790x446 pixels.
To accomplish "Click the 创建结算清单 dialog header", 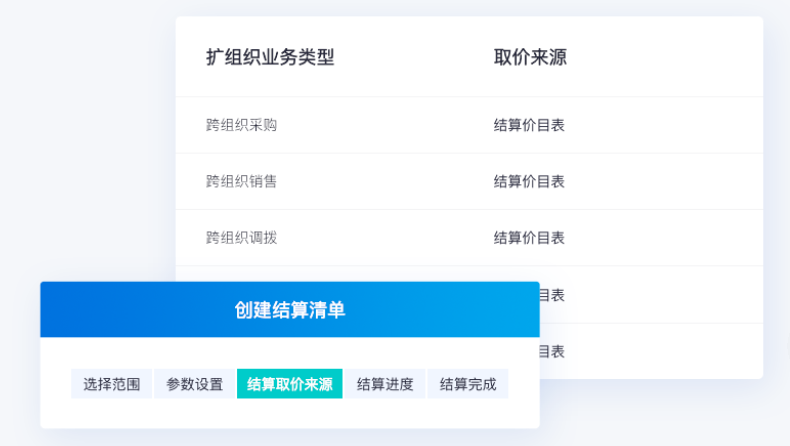I will pyautogui.click(x=290, y=309).
